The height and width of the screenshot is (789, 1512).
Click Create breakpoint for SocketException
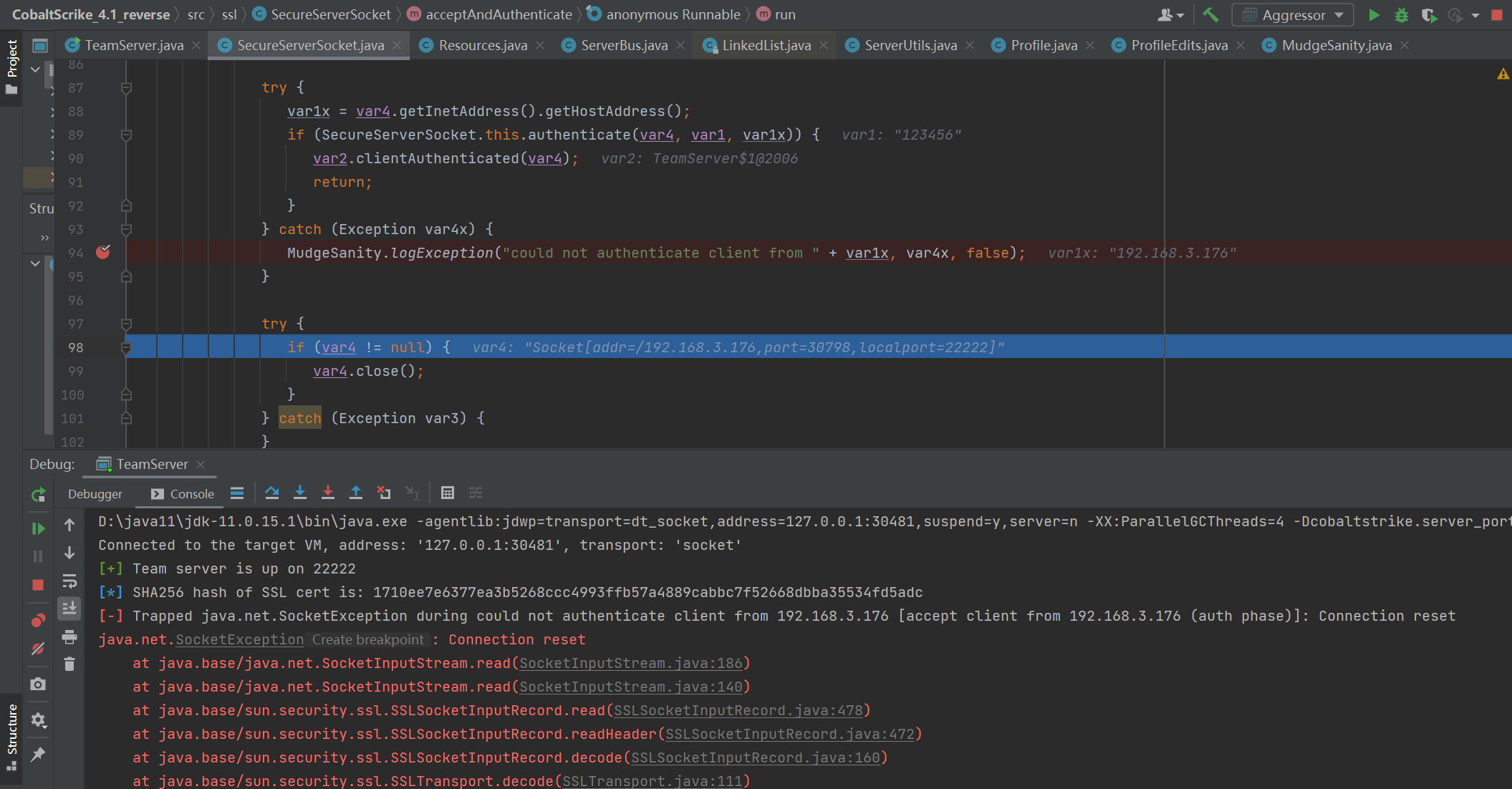click(368, 639)
